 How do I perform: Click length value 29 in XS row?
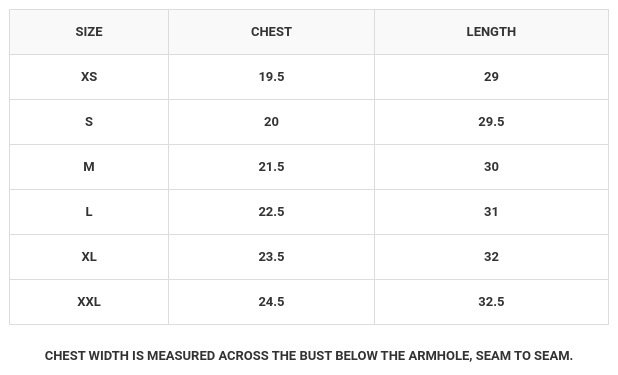[x=491, y=77]
